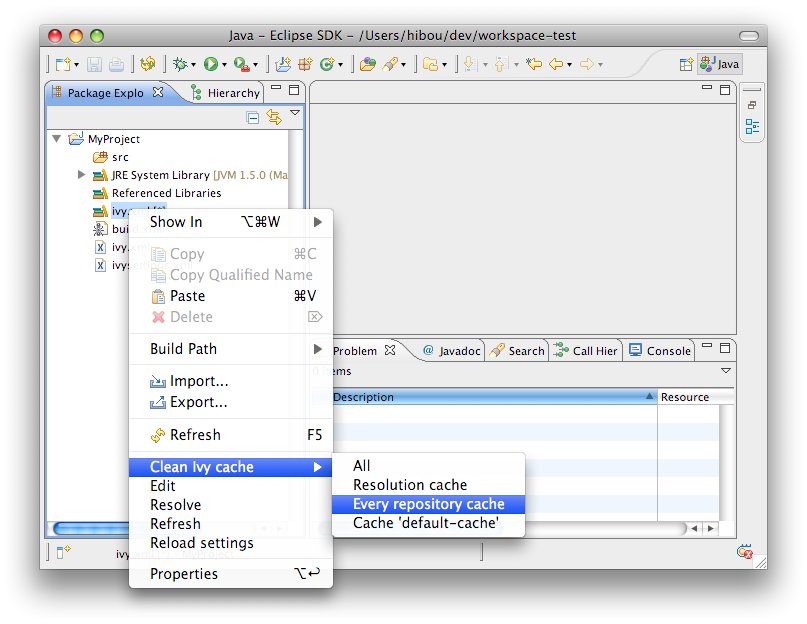This screenshot has width=807, height=624.
Task: Toggle Link with Editor arrows icon
Action: [273, 117]
